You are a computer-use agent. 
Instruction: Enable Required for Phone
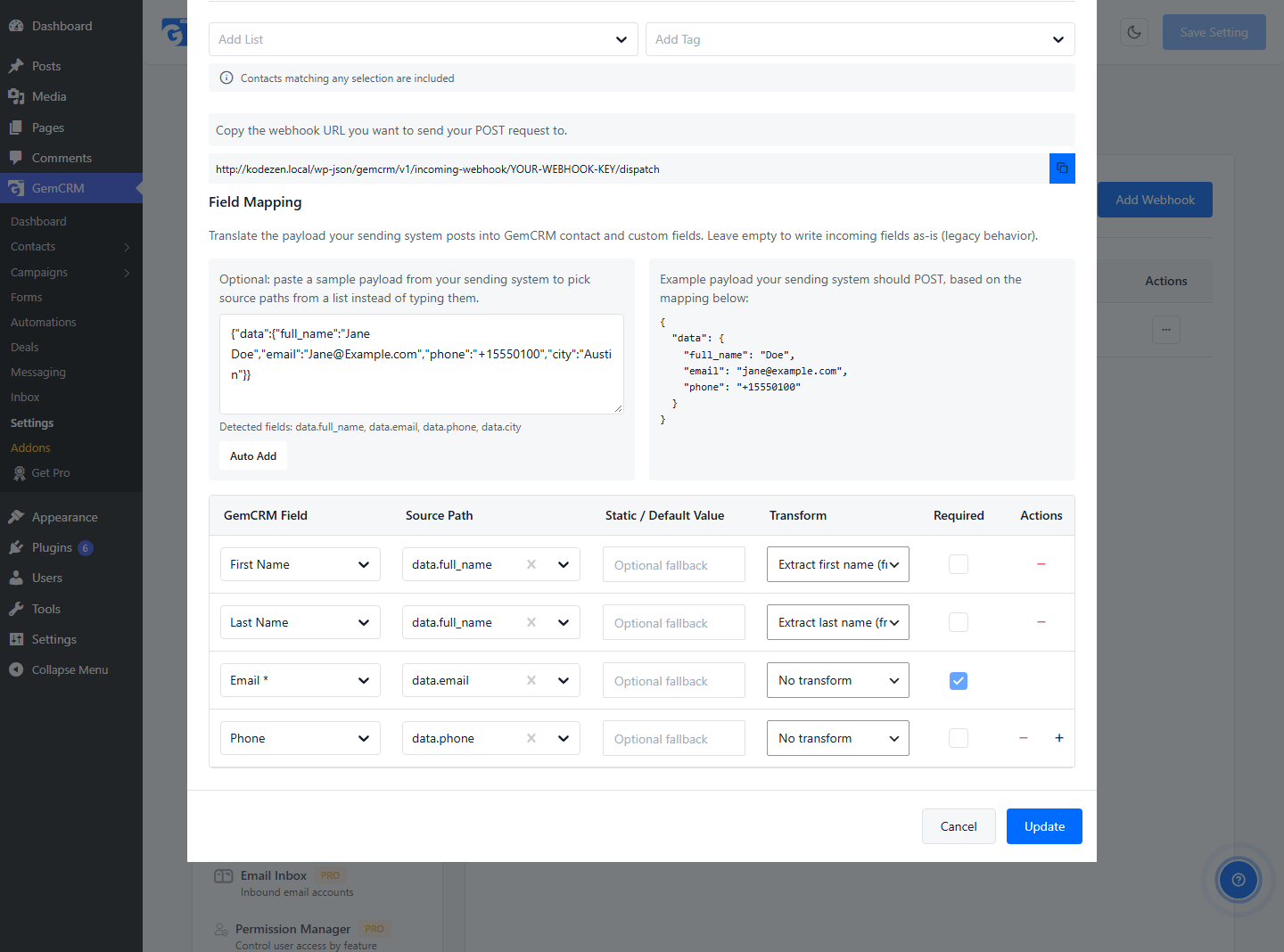(959, 738)
